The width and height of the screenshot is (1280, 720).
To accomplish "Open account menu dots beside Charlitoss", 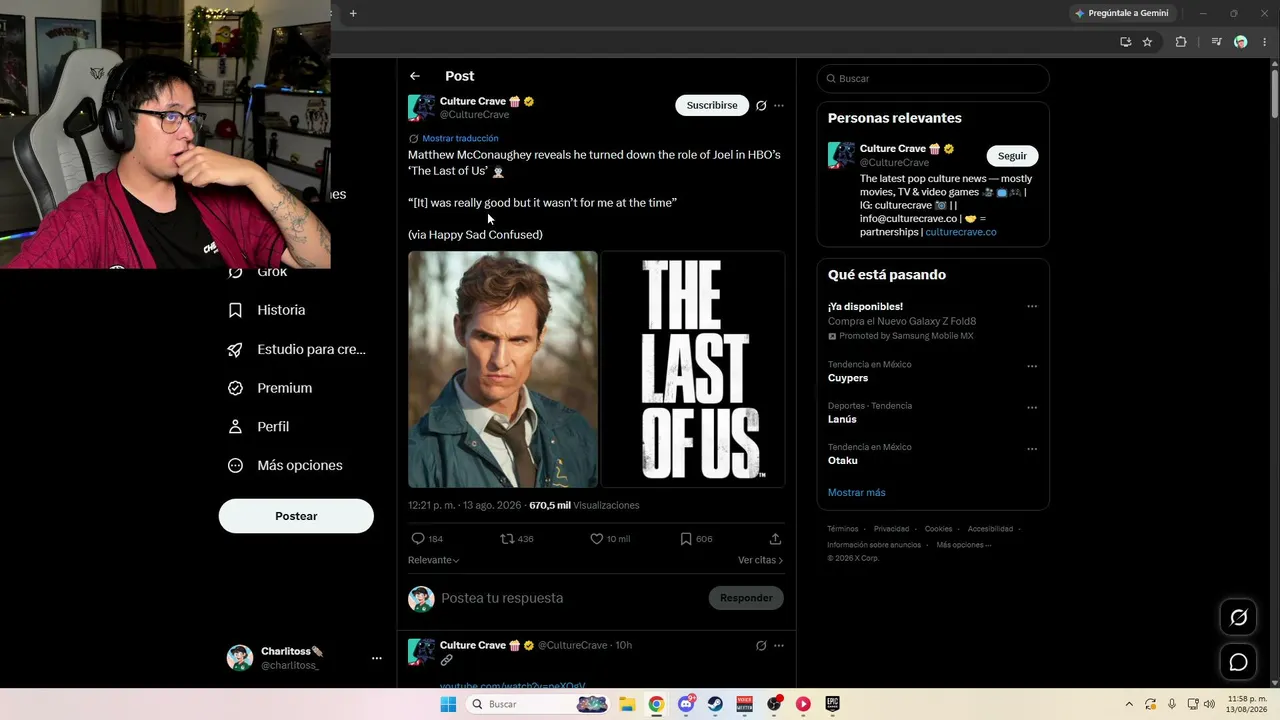I will tap(377, 658).
